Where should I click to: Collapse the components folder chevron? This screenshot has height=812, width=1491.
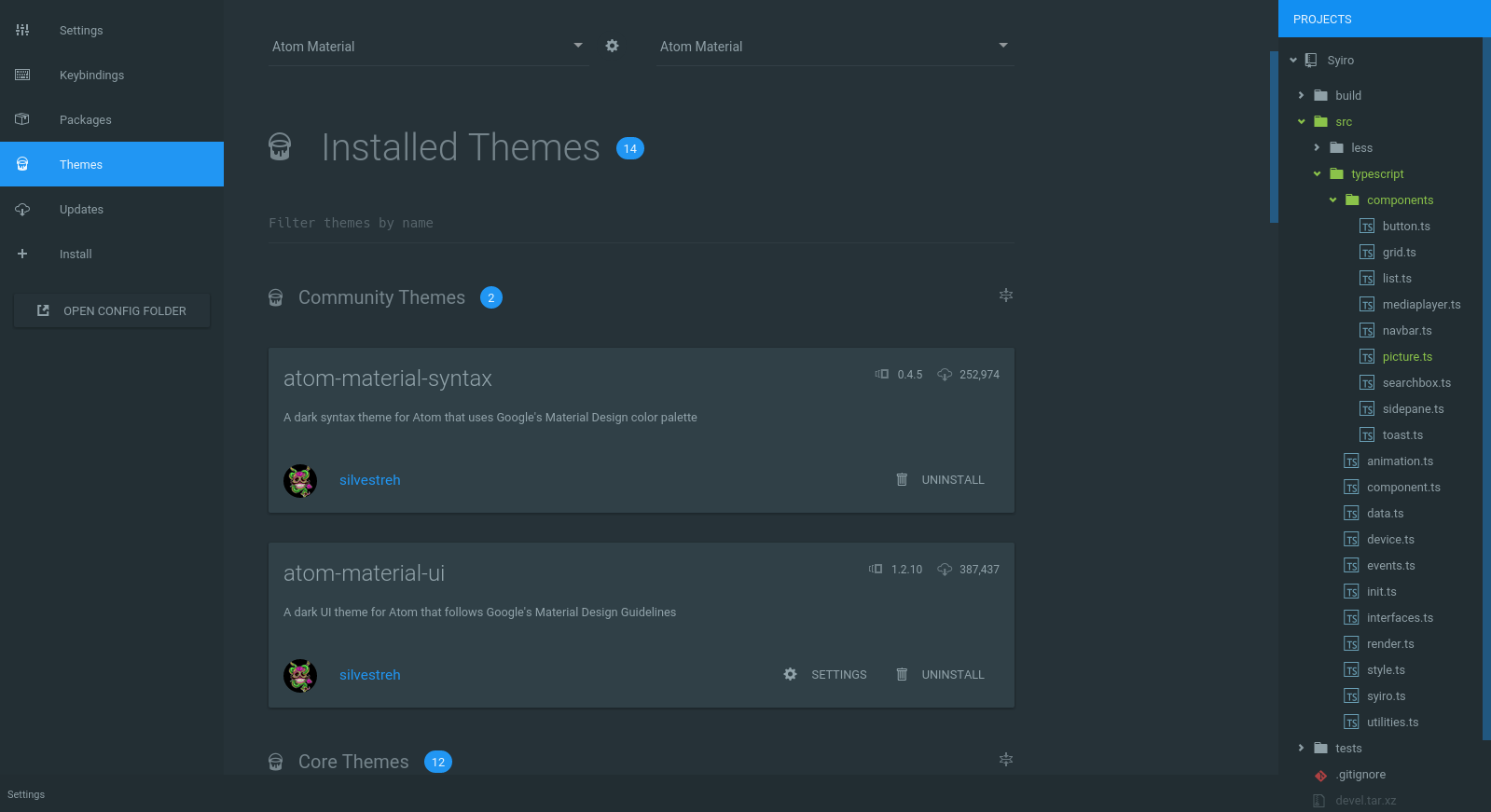click(x=1333, y=200)
